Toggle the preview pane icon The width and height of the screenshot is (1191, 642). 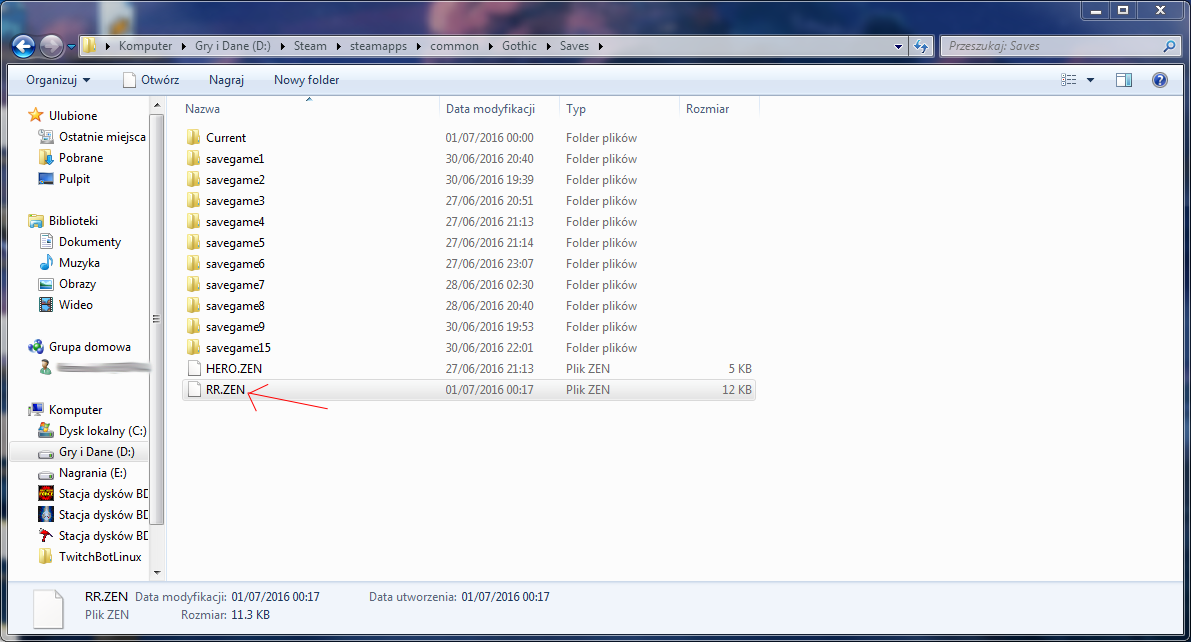pos(1124,80)
